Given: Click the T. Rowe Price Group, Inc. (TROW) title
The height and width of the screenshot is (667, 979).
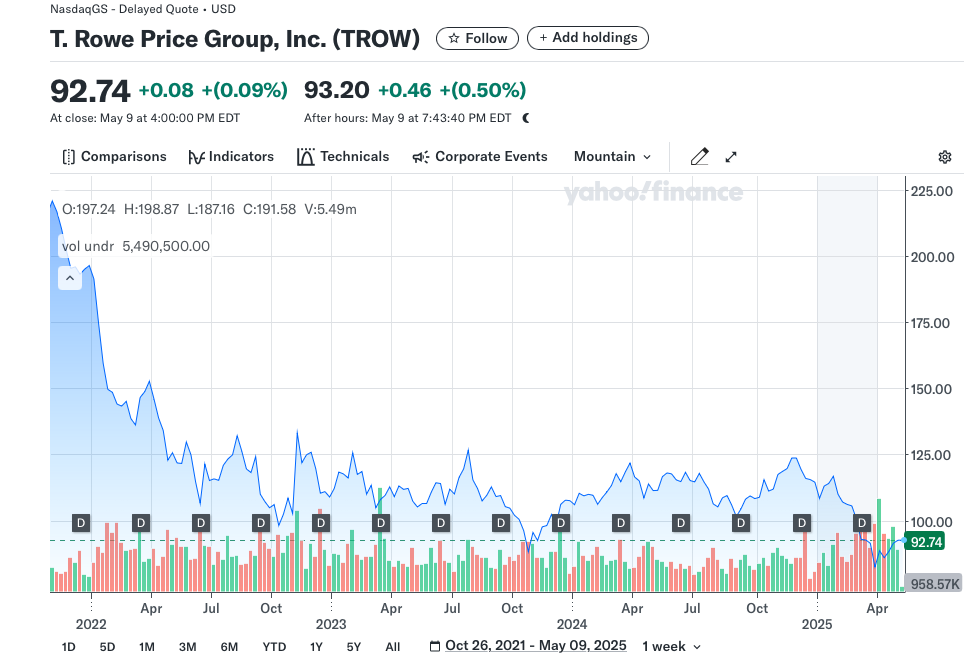Looking at the screenshot, I should coord(235,39).
